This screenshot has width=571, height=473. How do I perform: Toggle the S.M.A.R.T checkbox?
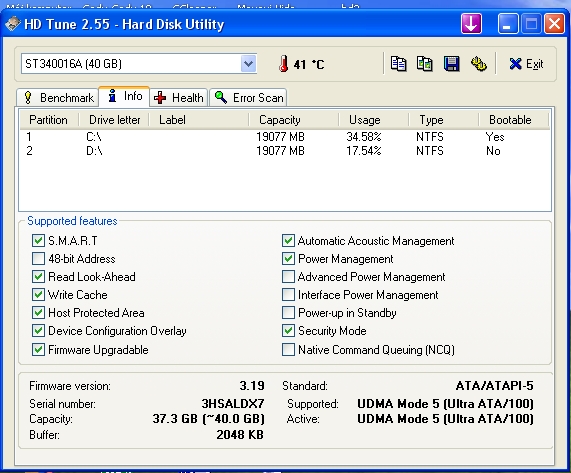pyautogui.click(x=38, y=241)
